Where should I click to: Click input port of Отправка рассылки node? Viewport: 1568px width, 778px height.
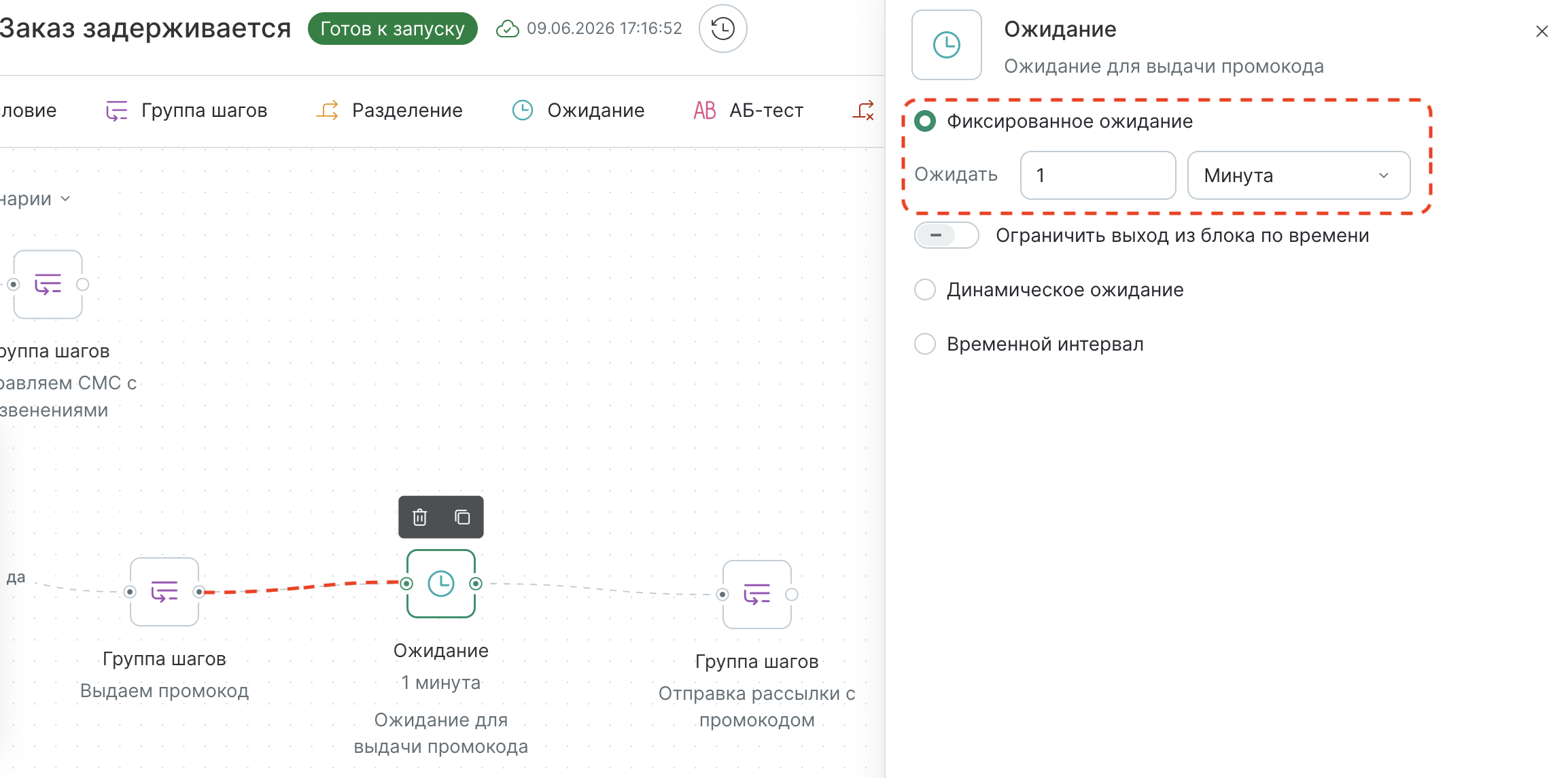[x=722, y=595]
